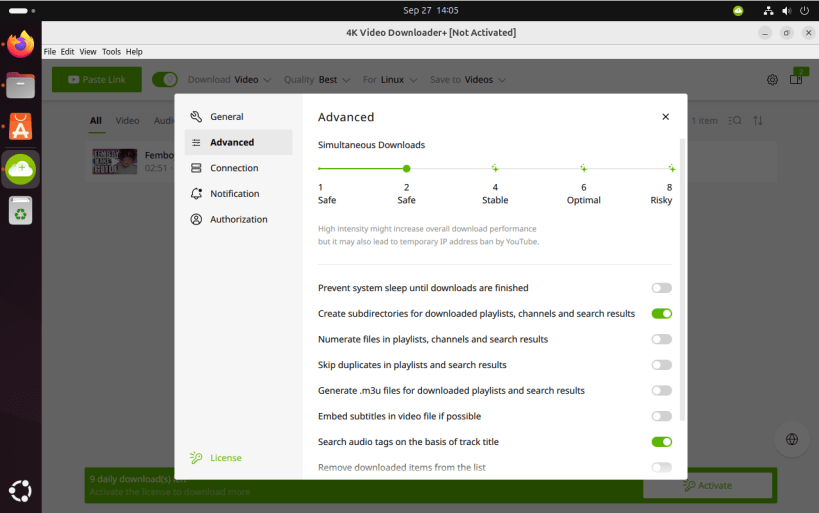
Task: Set simultaneous downloads to 6 Optimal
Action: [x=583, y=168]
